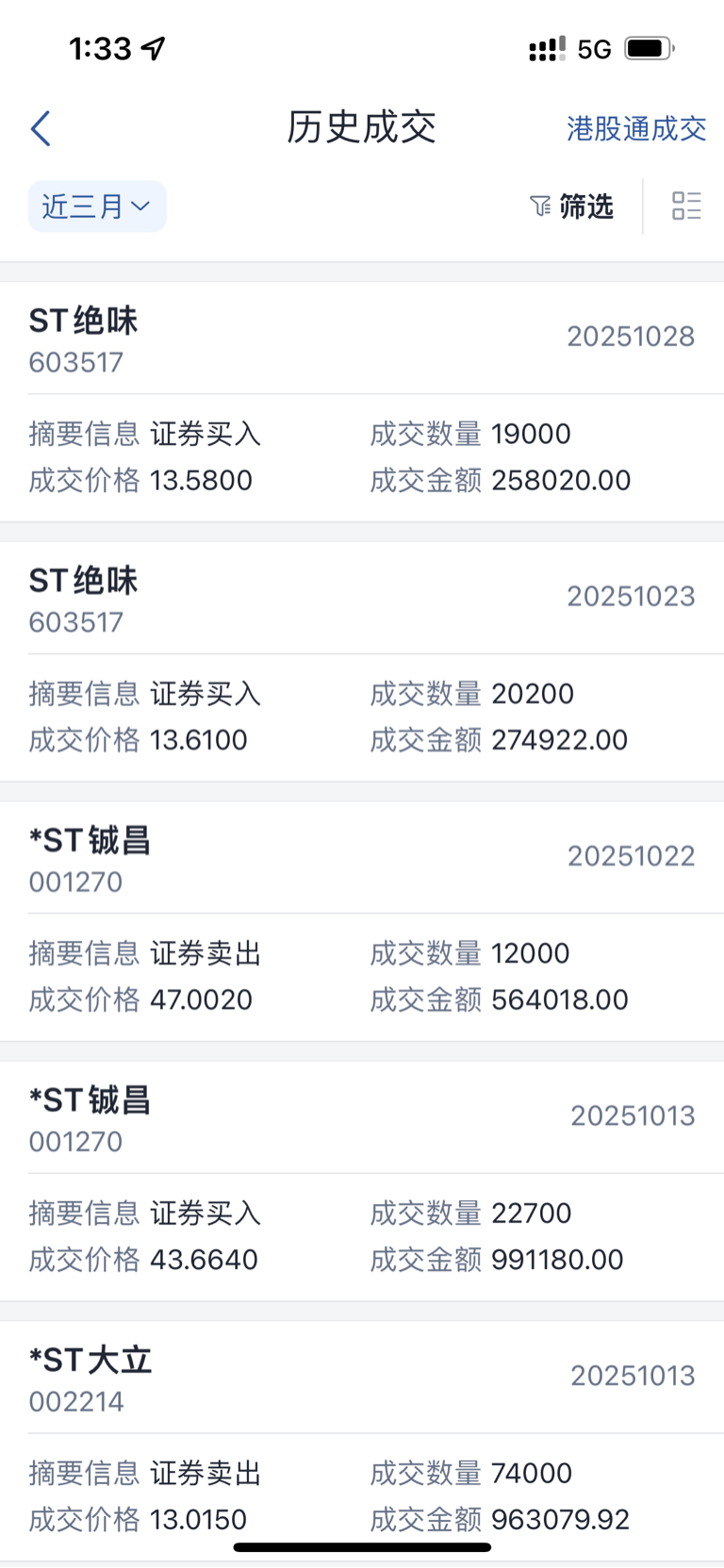
Task: Switch to list layout view icon
Action: (x=686, y=206)
